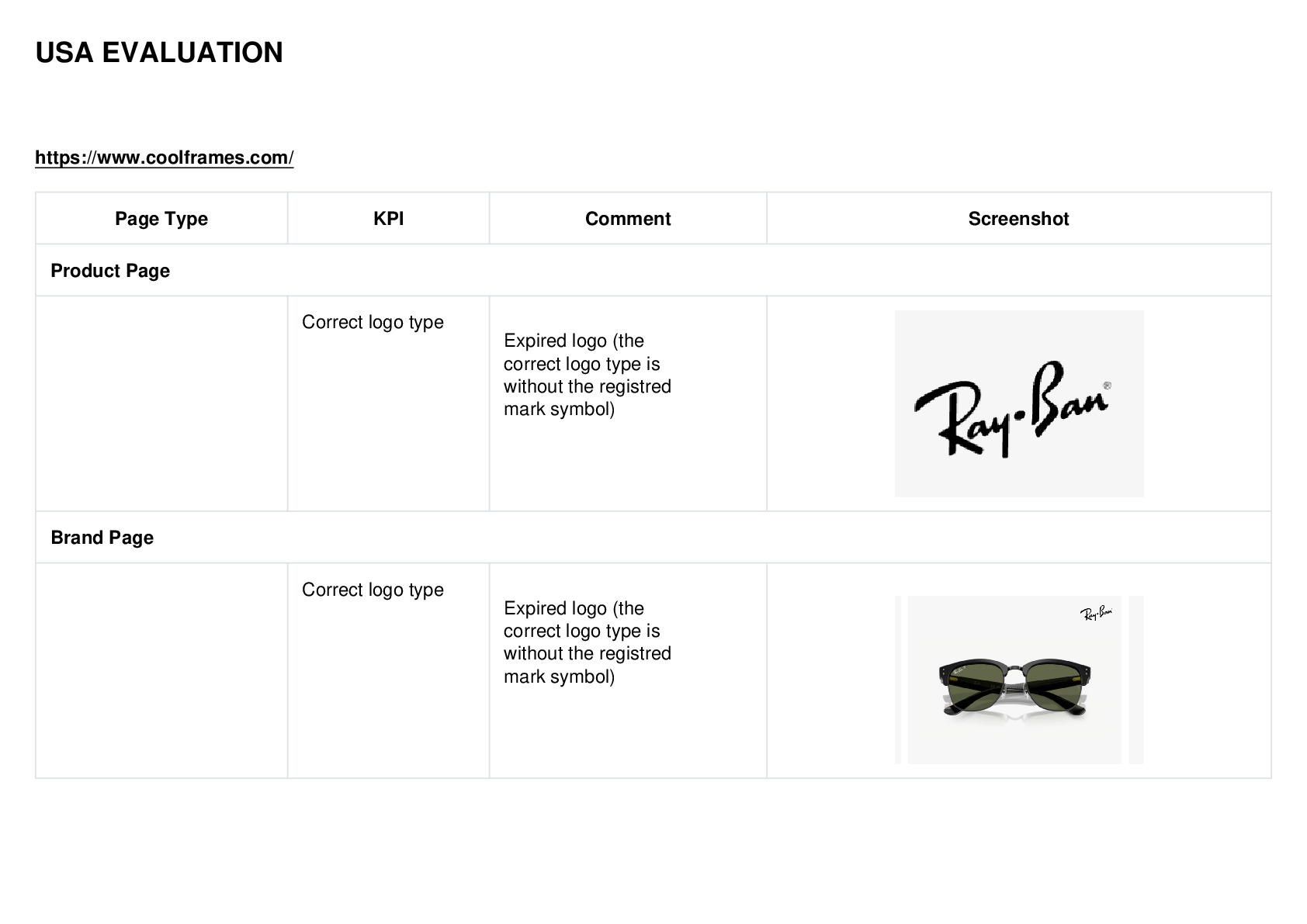Open the coolframes.com hyperlink
Screen dimensions: 1307x924
(165, 157)
